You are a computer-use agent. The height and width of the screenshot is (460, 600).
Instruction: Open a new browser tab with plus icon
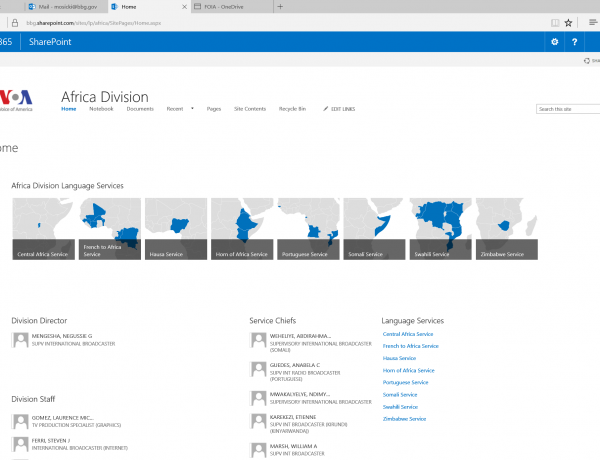point(280,7)
